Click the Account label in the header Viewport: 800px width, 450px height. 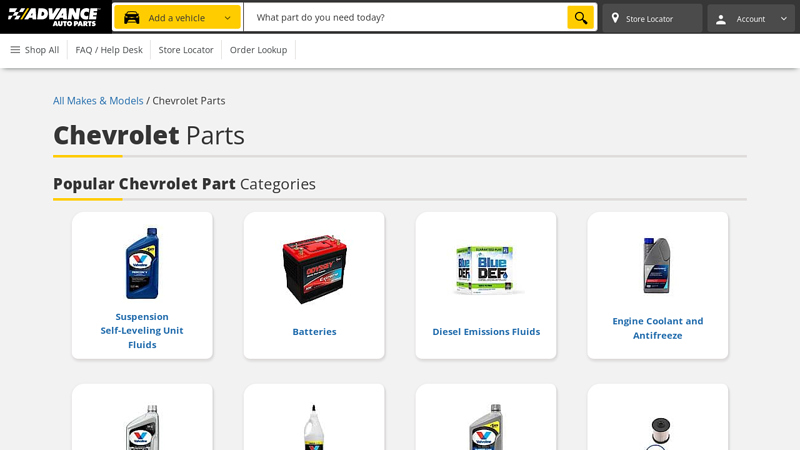point(751,19)
